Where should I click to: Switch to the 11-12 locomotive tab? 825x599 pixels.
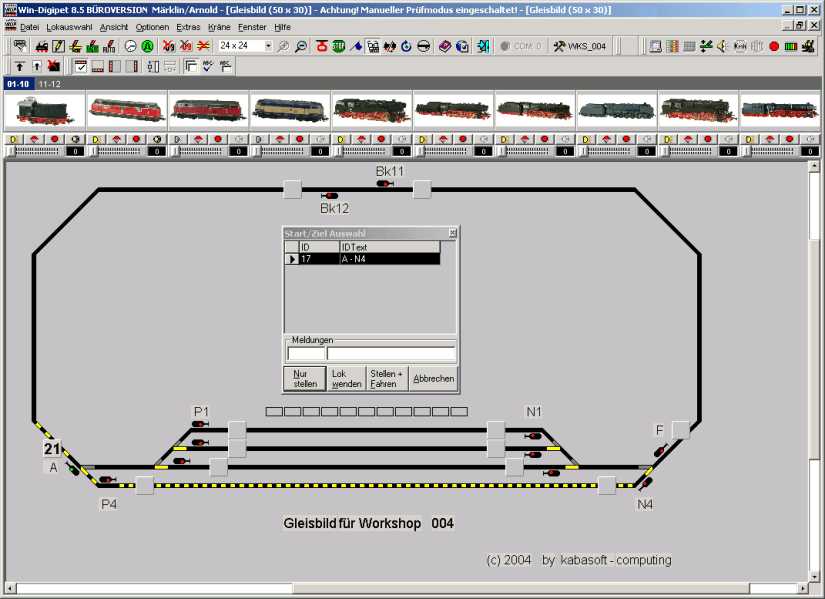click(50, 84)
